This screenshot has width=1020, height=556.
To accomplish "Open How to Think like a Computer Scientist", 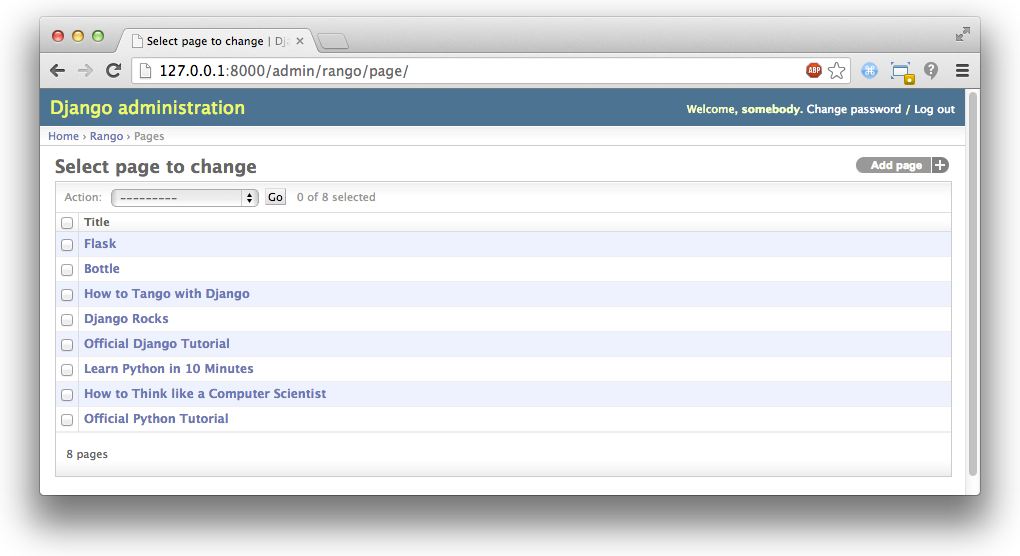I will pos(205,393).
